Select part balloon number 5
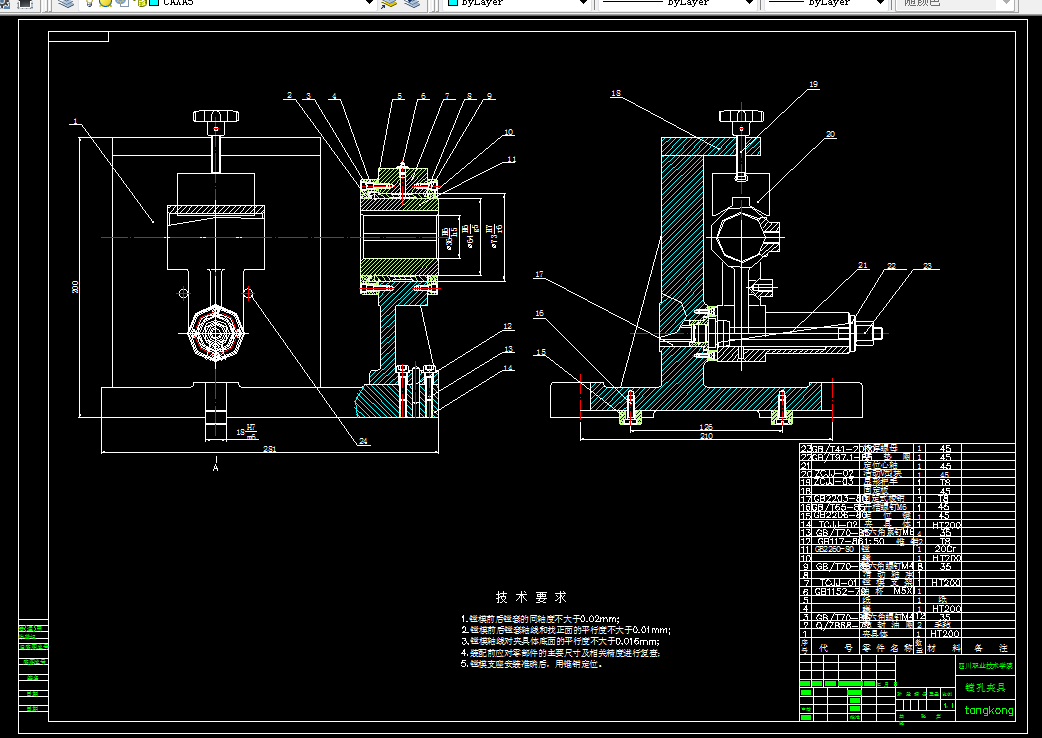This screenshot has width=1042, height=738. coord(399,96)
